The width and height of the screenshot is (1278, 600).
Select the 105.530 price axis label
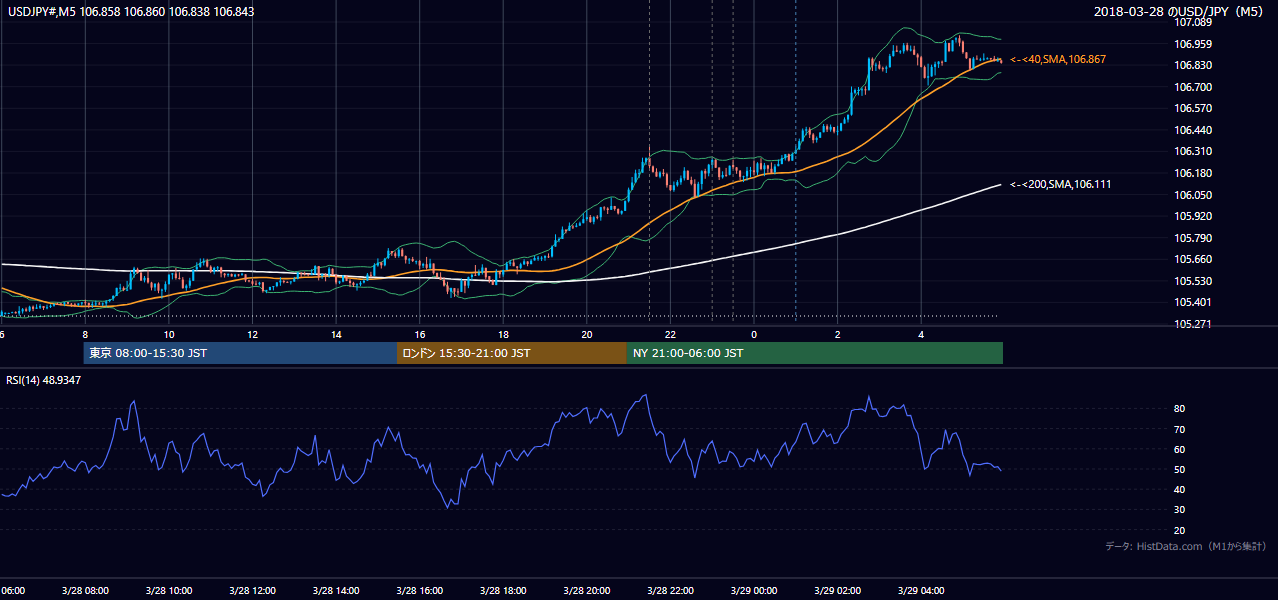click(x=1192, y=281)
